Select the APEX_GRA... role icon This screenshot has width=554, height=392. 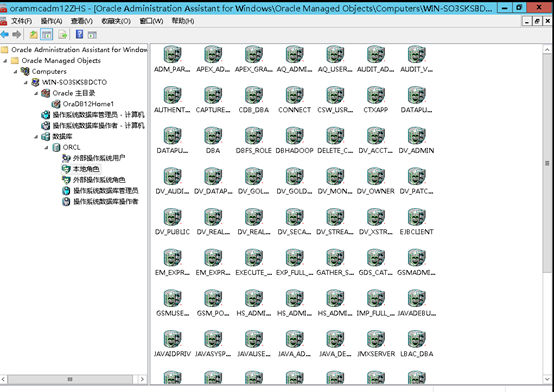tap(254, 55)
